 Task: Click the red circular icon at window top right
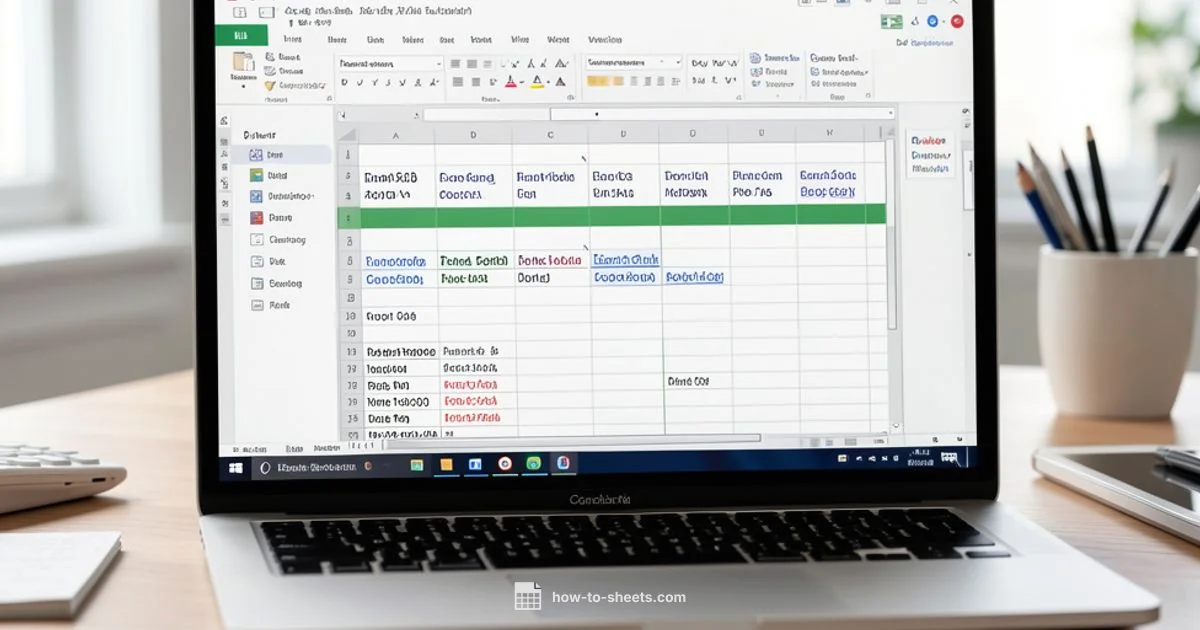click(958, 21)
